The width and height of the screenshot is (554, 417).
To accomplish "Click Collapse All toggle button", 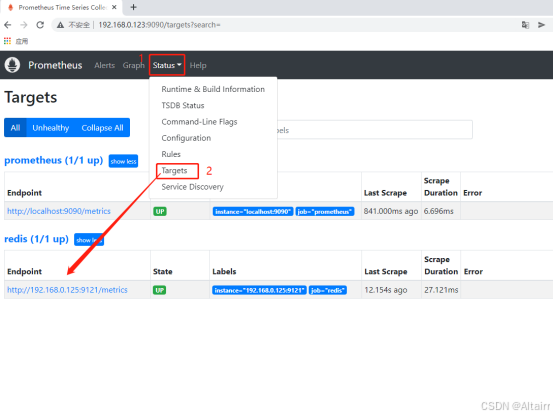I will click(x=102, y=128).
